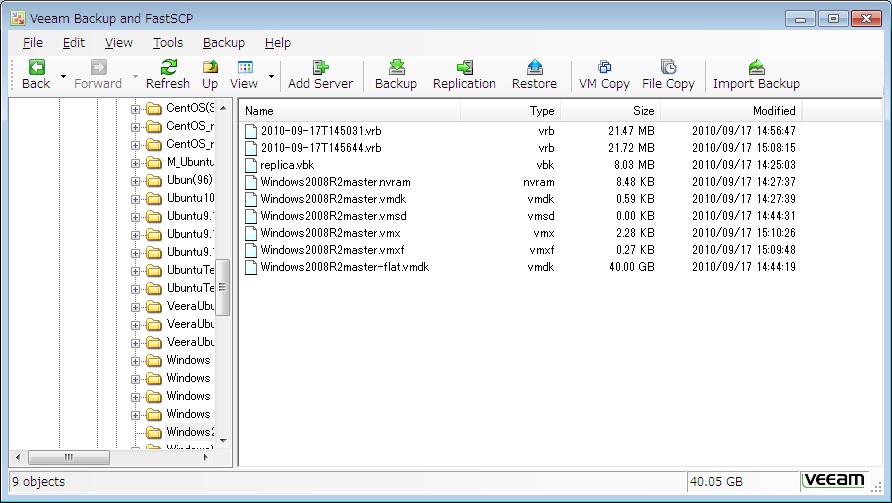Open the View options dropdown arrow

tap(271, 76)
